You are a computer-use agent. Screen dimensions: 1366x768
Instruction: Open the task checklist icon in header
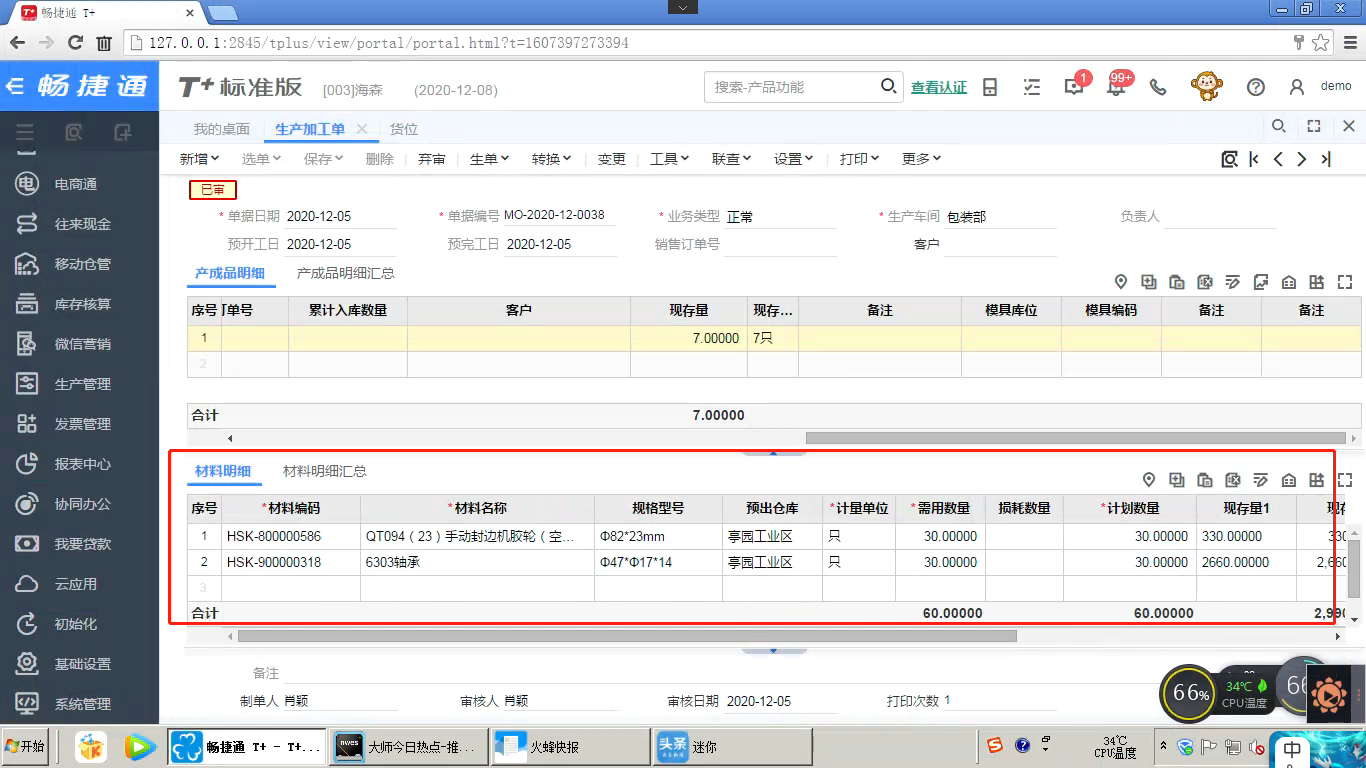coord(1032,87)
